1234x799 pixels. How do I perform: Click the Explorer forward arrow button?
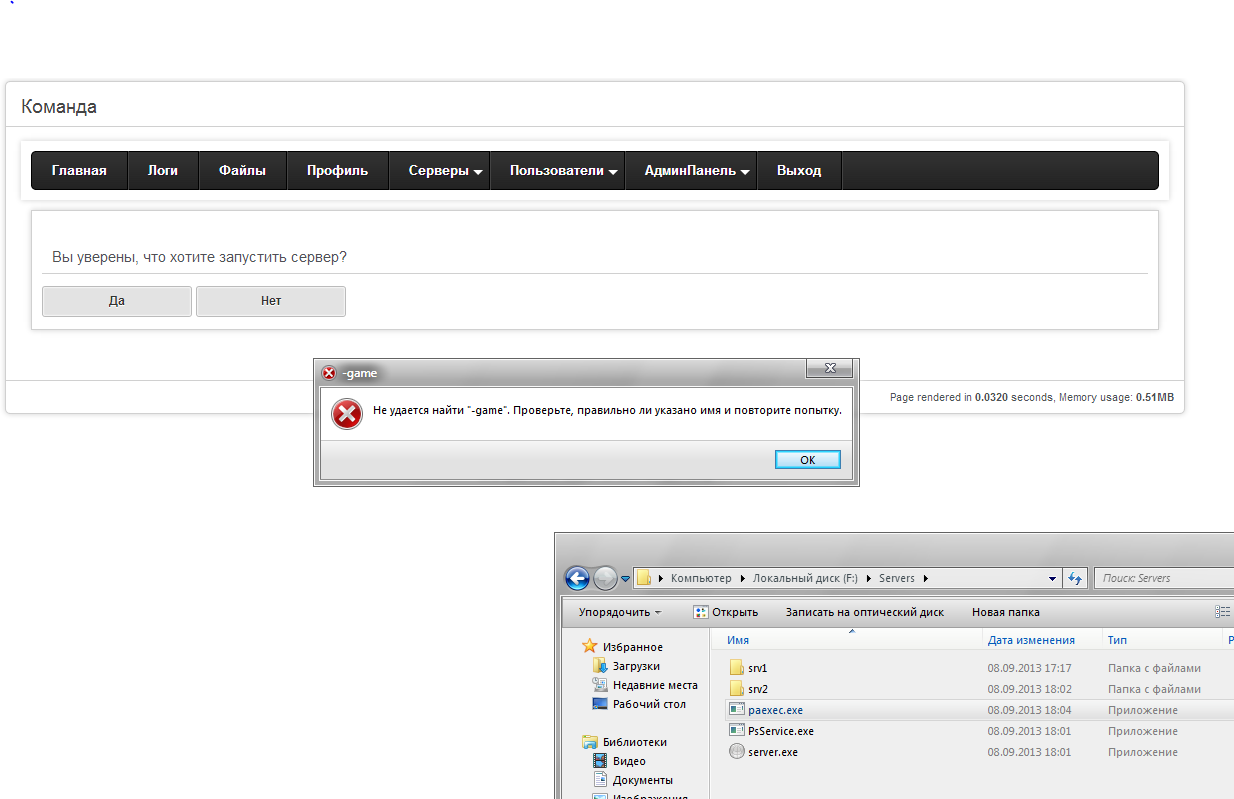[605, 578]
